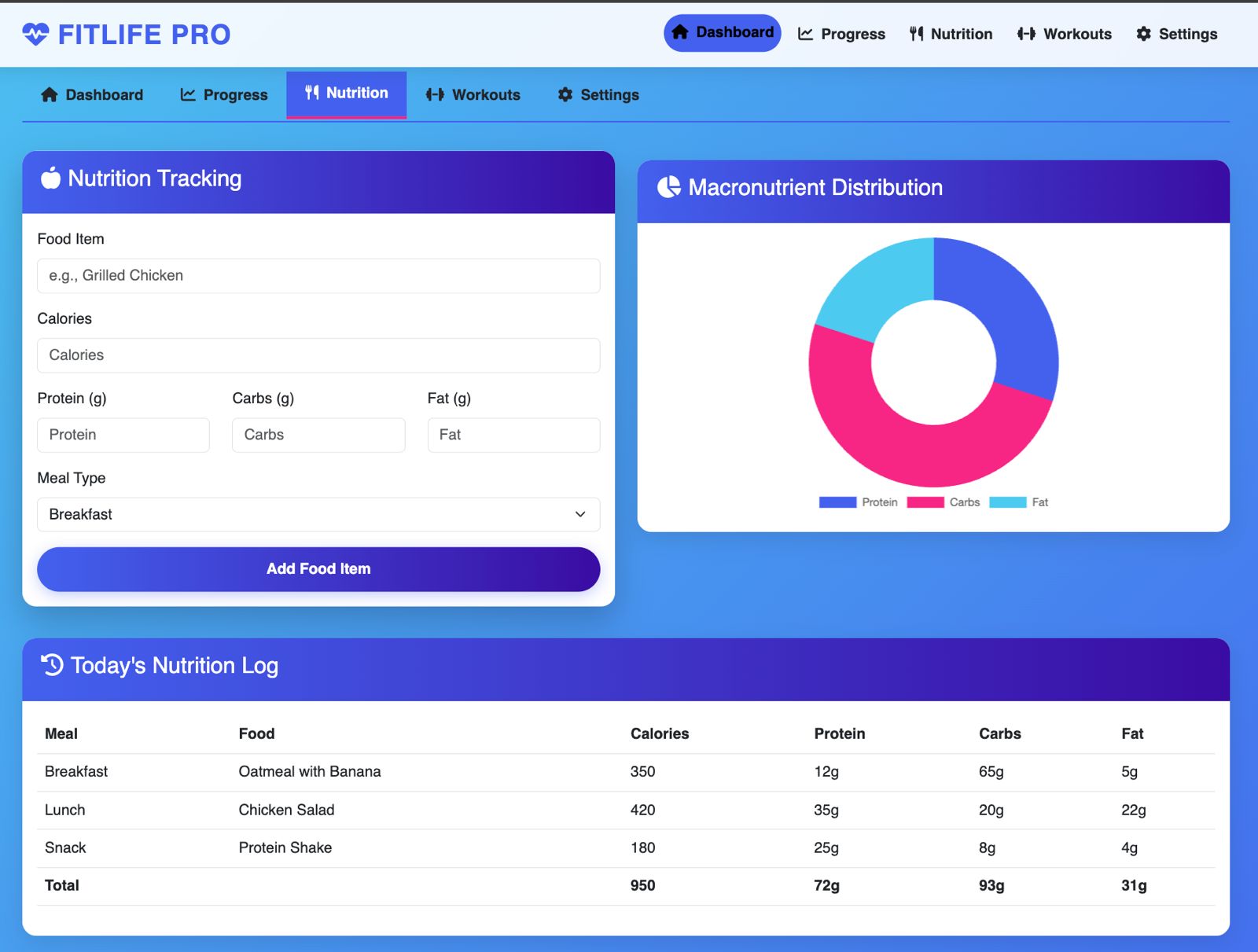Open the Workouts tab
The image size is (1258, 952).
(473, 94)
